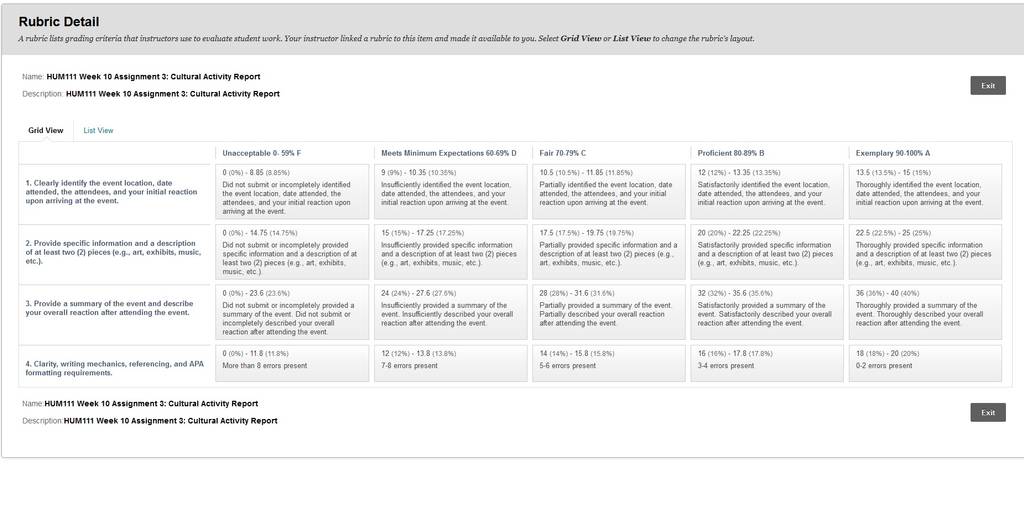This screenshot has width=1024, height=523.
Task: Click the Exemplary 90-100% A column header
Action: [x=893, y=153]
